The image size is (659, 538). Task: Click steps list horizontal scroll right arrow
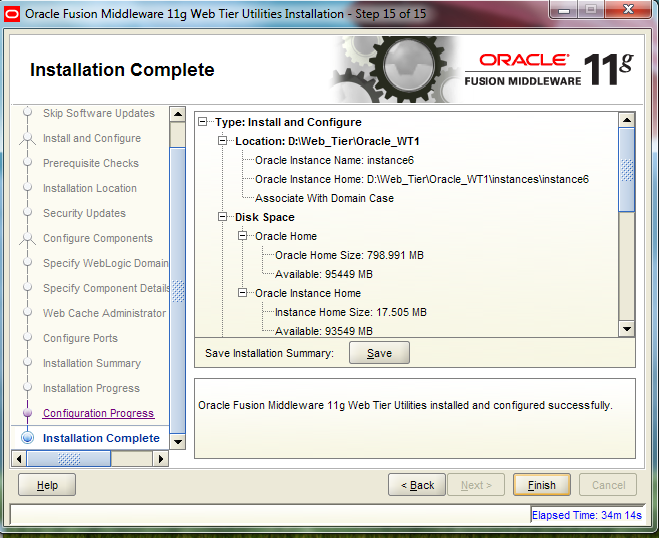pyautogui.click(x=161, y=459)
